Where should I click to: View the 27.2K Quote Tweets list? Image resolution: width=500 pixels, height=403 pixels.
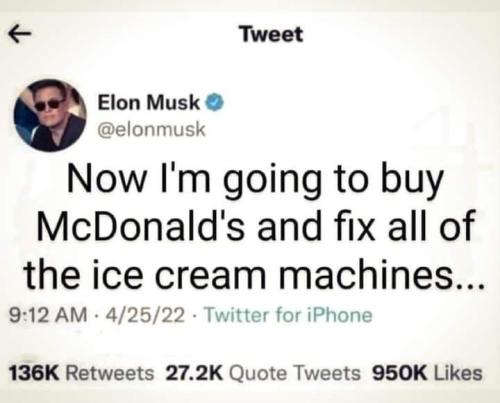pyautogui.click(x=263, y=373)
